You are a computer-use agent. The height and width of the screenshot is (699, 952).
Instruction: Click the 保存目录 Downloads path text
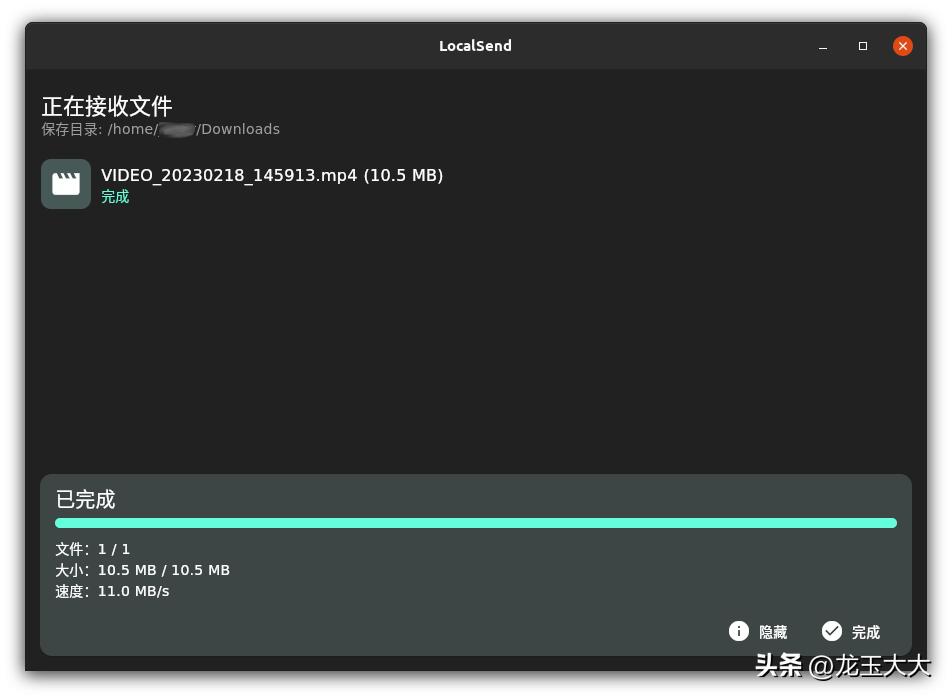(161, 129)
